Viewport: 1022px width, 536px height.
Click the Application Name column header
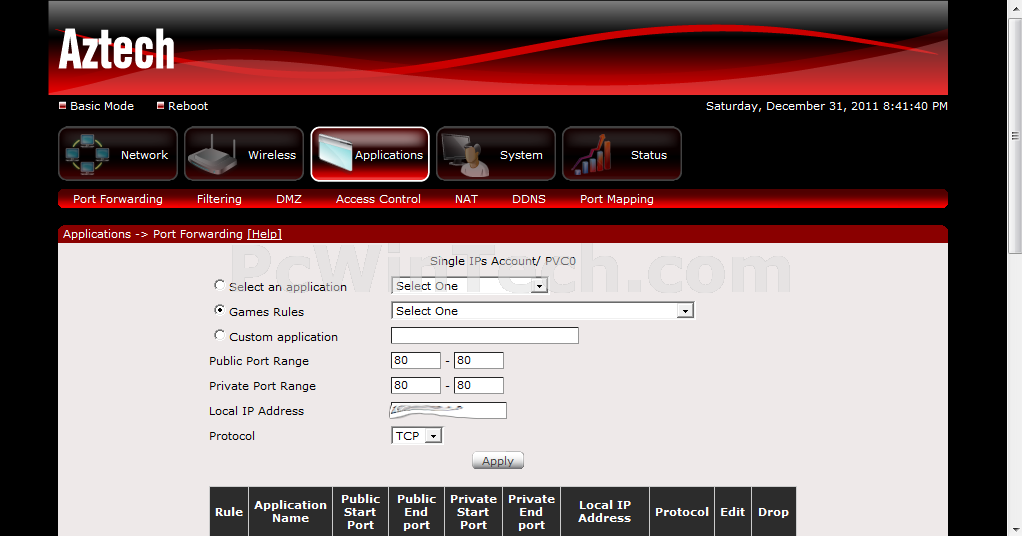[290, 512]
